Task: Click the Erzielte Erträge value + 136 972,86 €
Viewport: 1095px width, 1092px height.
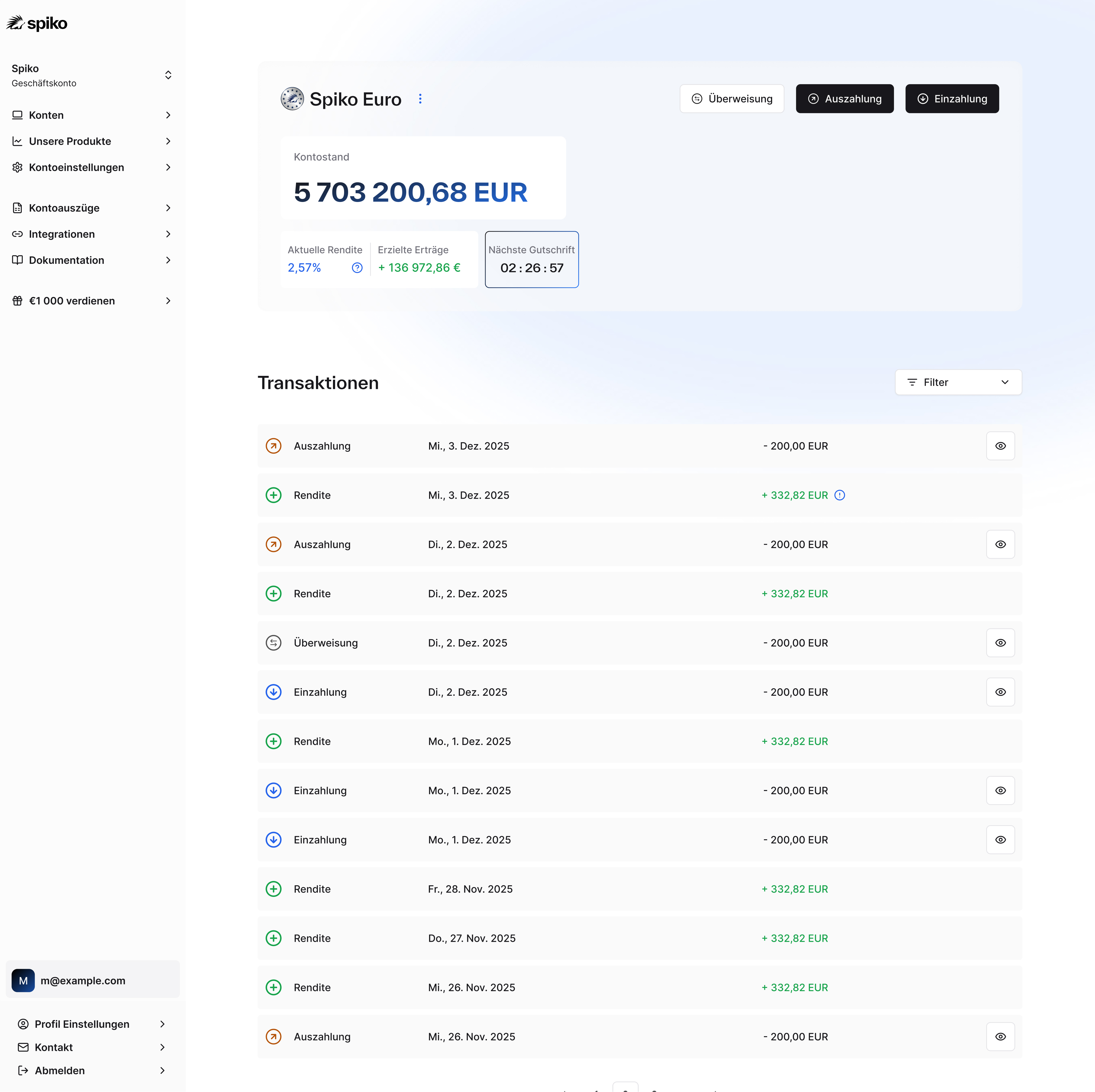Action: (x=420, y=268)
